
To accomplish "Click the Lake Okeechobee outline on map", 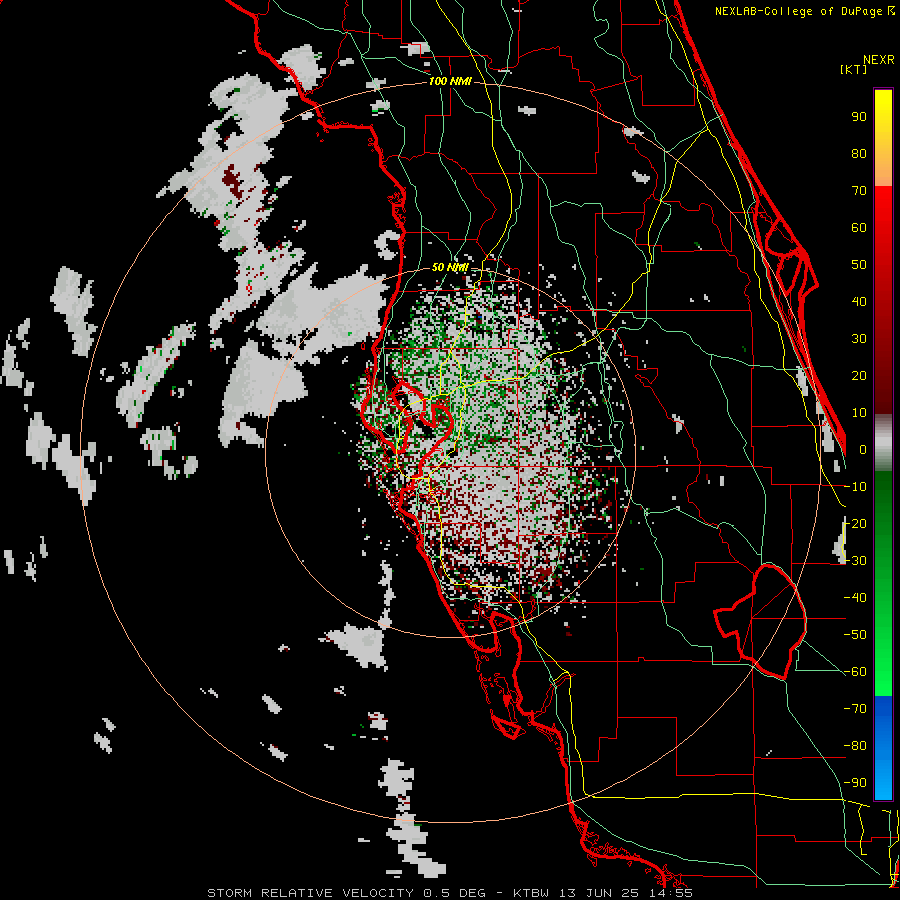I will (x=761, y=621).
